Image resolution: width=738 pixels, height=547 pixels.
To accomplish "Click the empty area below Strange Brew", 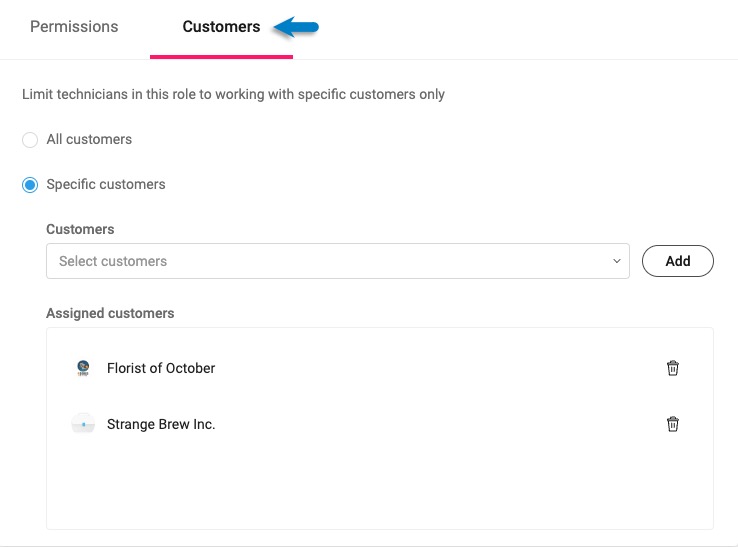I will [x=379, y=485].
